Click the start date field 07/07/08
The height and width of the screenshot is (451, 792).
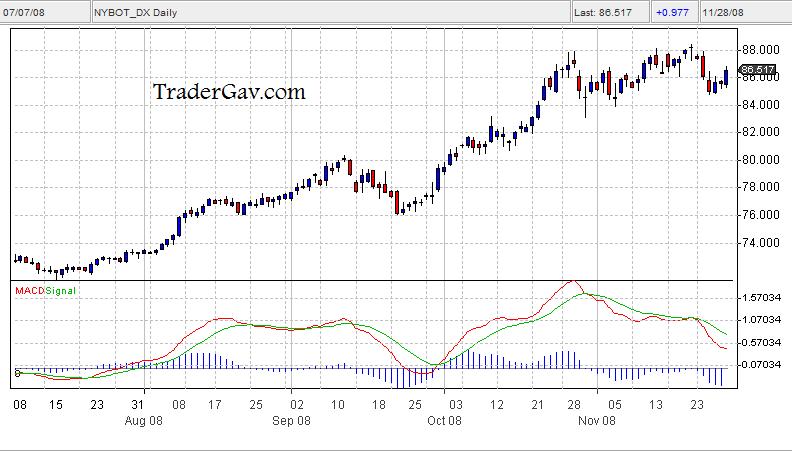tap(45, 12)
